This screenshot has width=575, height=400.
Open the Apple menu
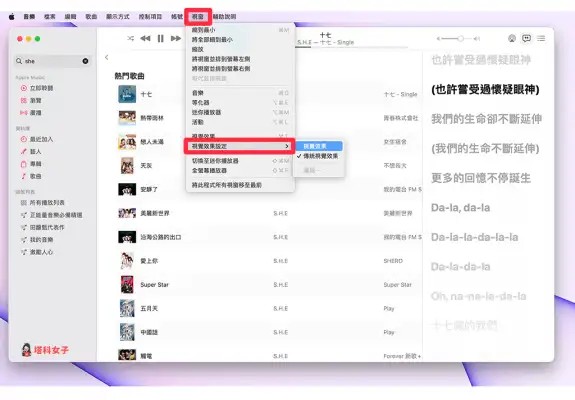pos(12,17)
